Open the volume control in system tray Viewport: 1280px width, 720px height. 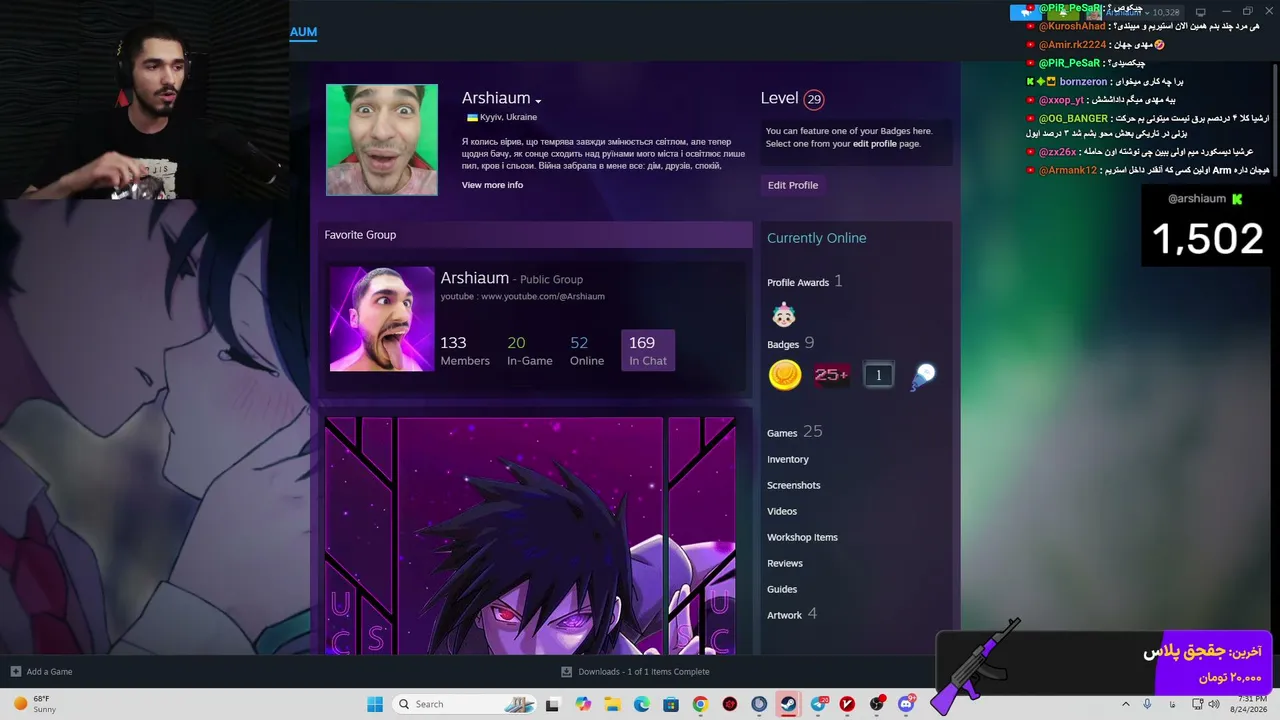[1214, 704]
